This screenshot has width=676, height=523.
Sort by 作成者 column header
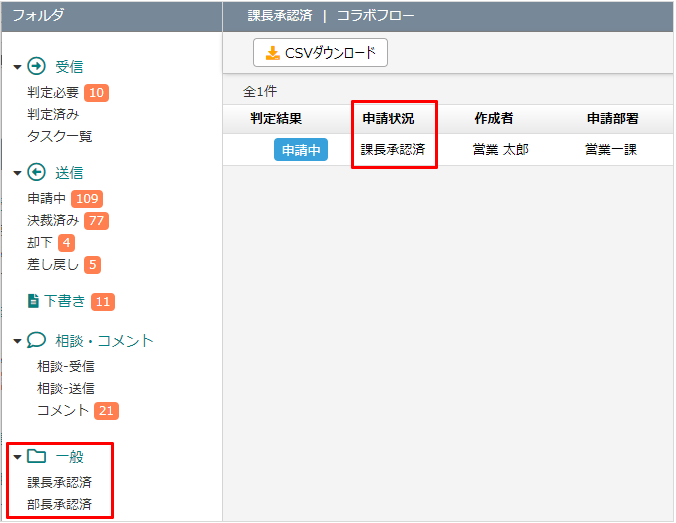(494, 118)
